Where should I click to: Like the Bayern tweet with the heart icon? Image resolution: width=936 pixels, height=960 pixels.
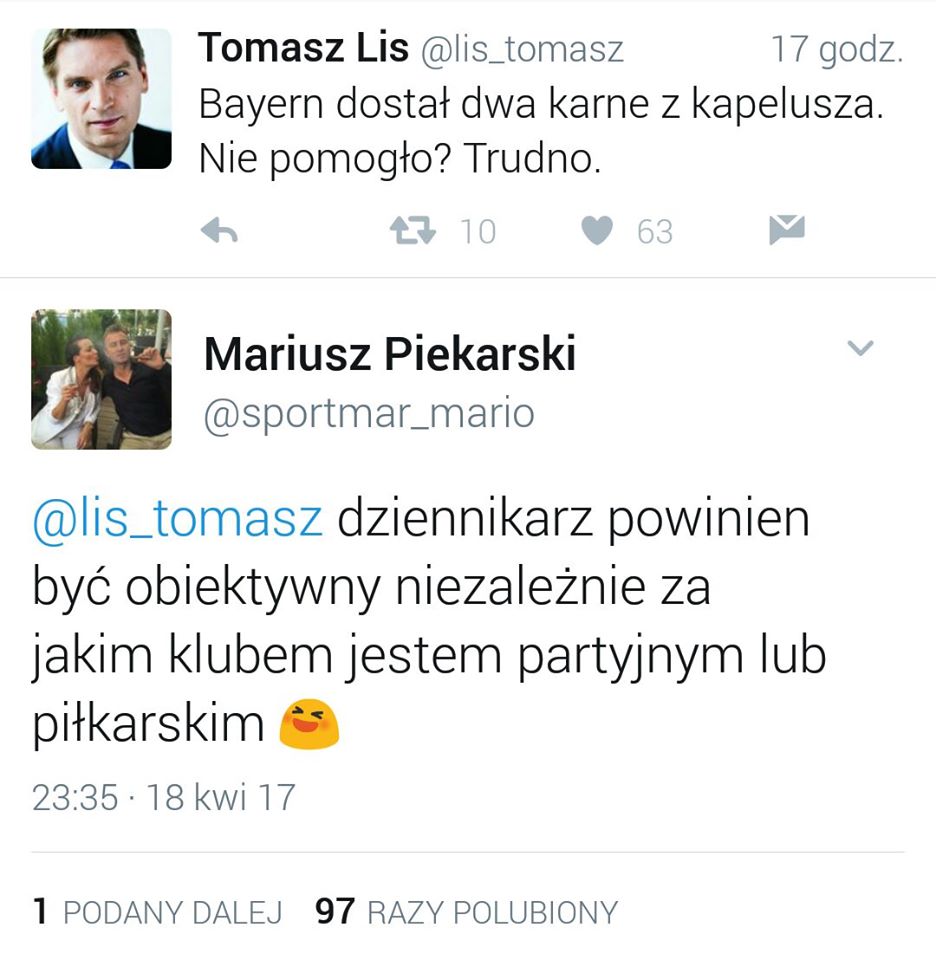(x=597, y=232)
